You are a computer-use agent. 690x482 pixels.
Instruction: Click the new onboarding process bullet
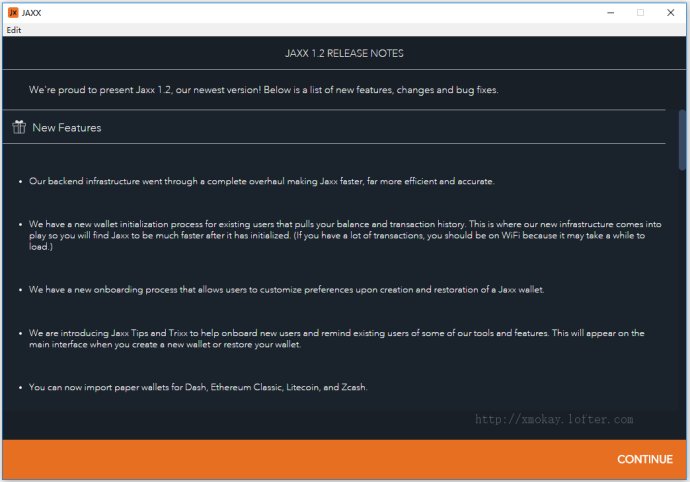(x=286, y=290)
